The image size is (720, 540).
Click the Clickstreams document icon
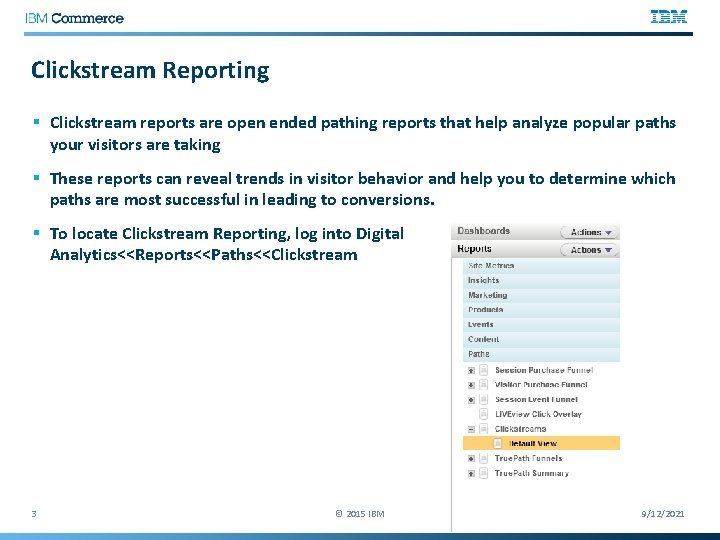484,429
